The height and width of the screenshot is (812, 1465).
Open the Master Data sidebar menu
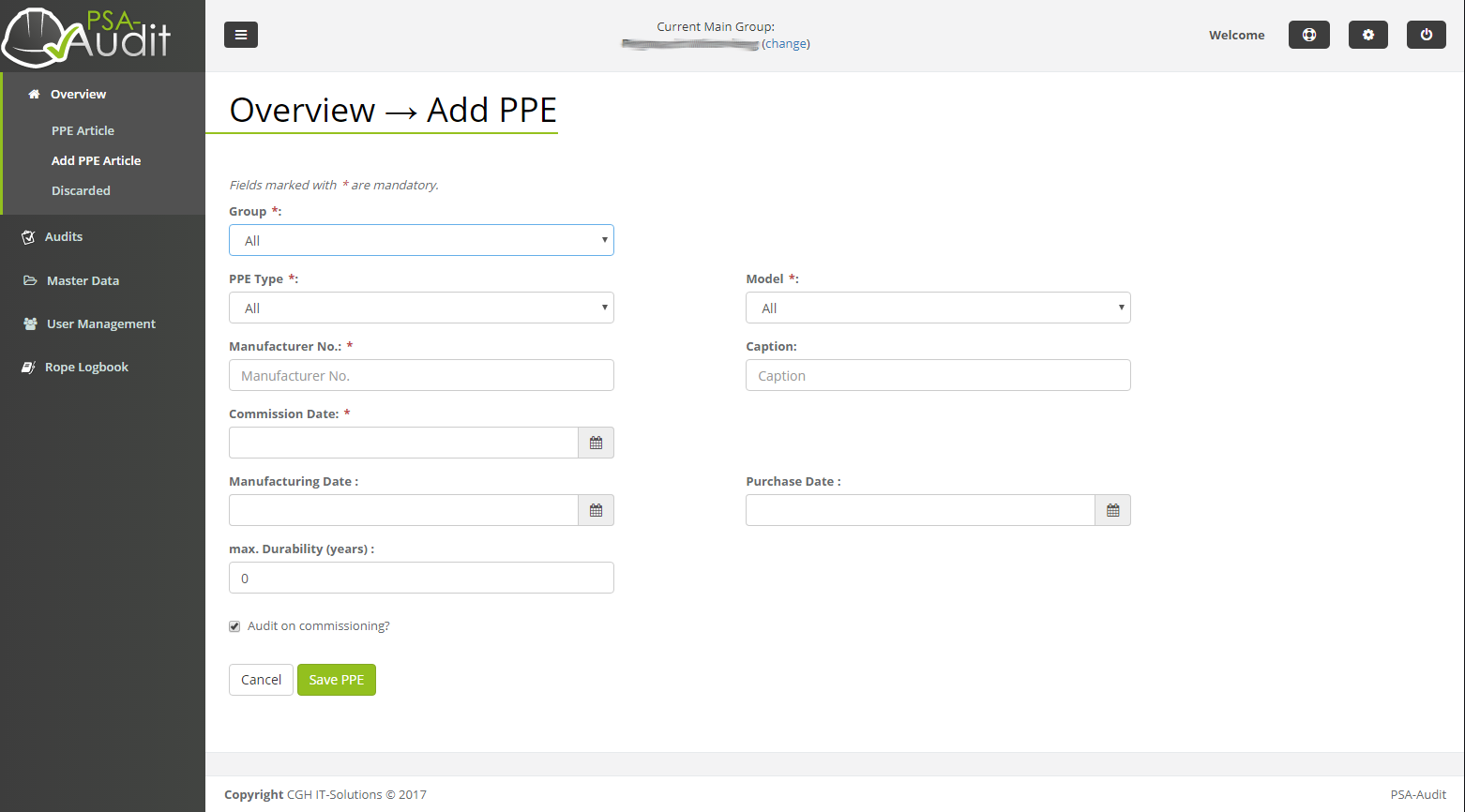pyautogui.click(x=83, y=280)
